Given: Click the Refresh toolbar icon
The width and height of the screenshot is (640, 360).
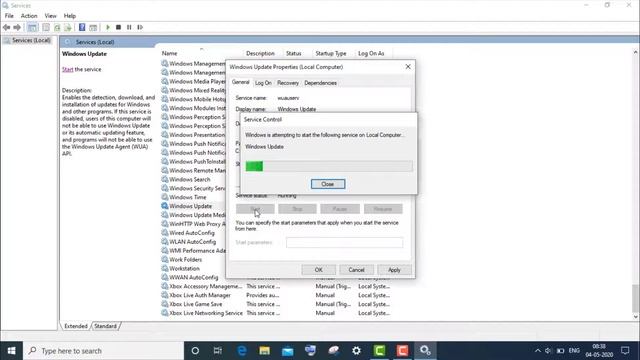Looking at the screenshot, I should tap(57, 27).
